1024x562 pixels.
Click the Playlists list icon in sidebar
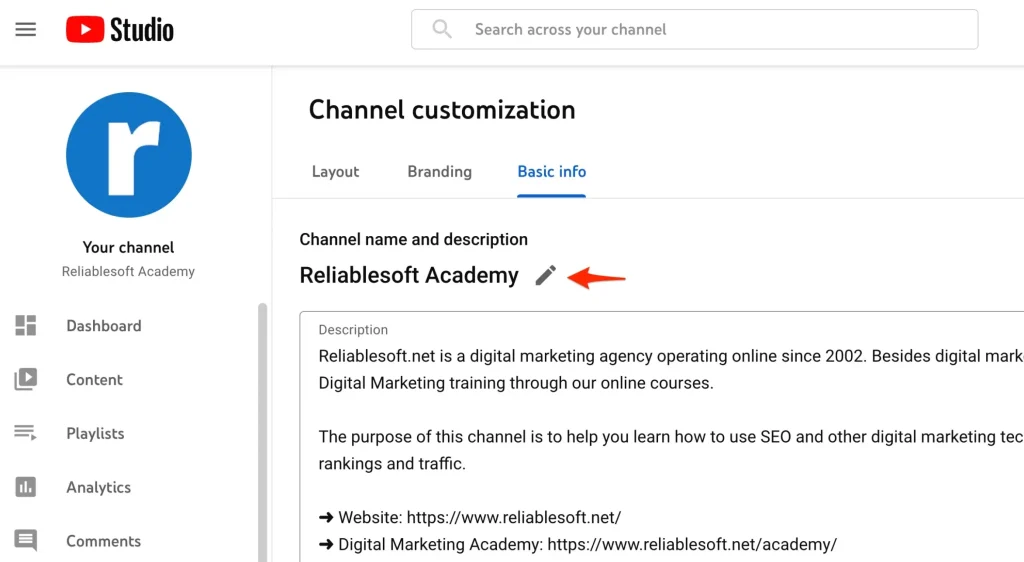26,434
